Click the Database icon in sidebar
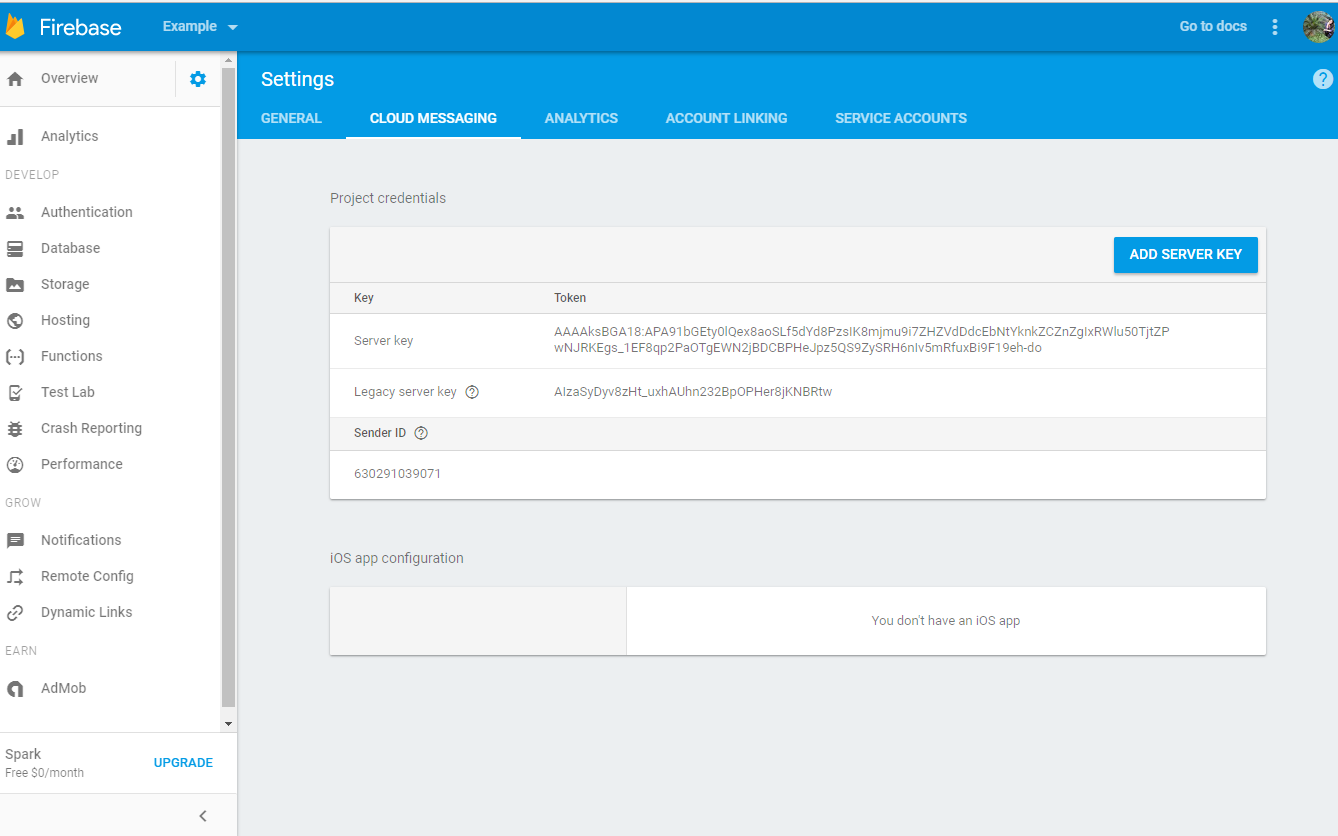The height and width of the screenshot is (836, 1338). (x=15, y=249)
